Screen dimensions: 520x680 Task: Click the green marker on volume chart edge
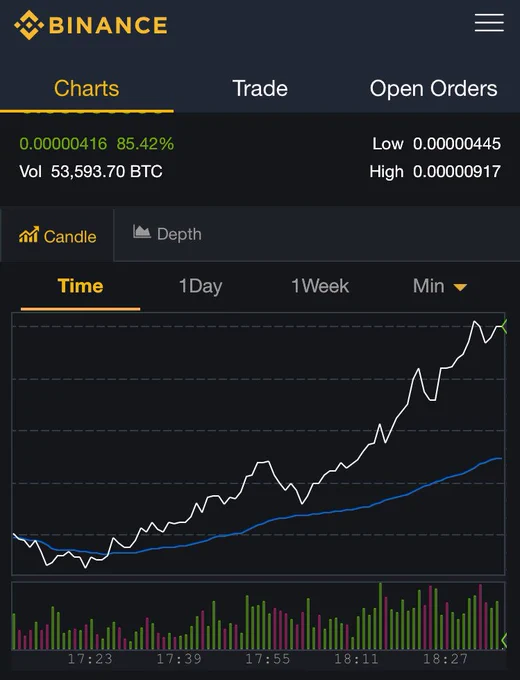tap(504, 640)
